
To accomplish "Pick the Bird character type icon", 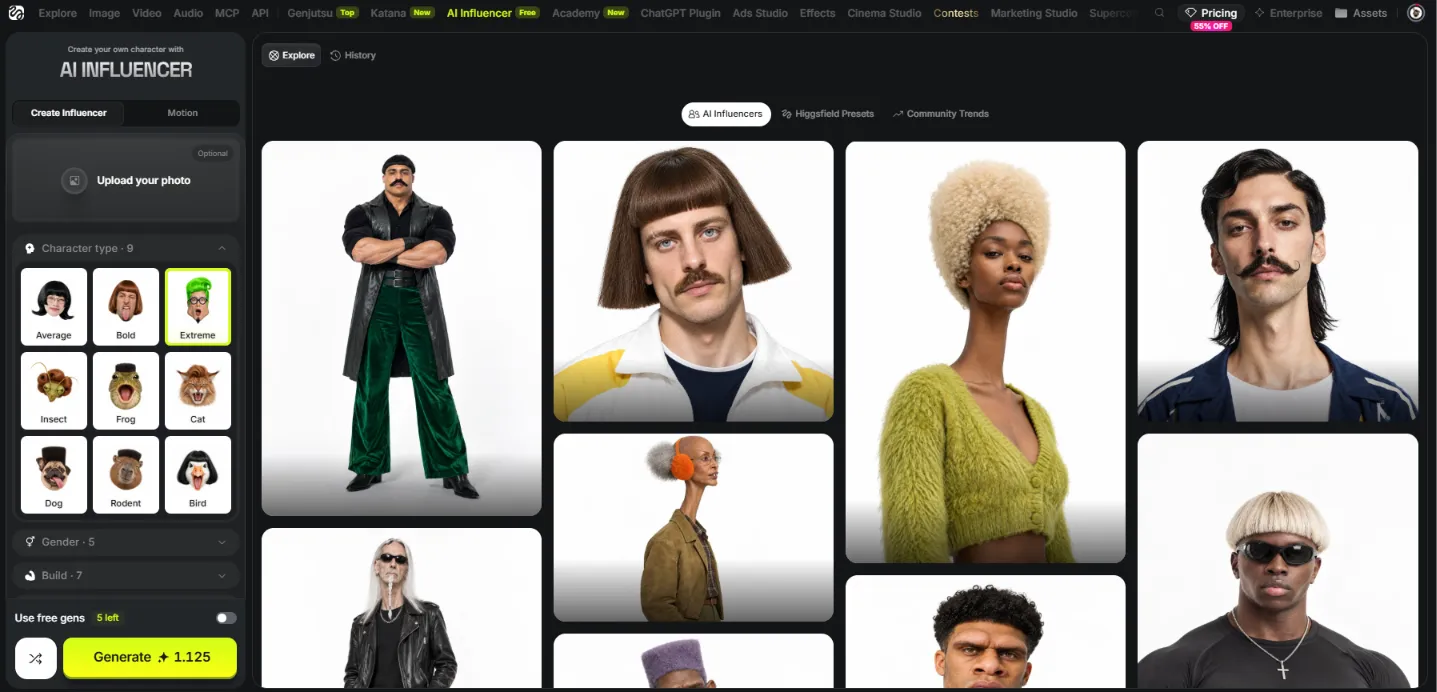I will [x=198, y=475].
